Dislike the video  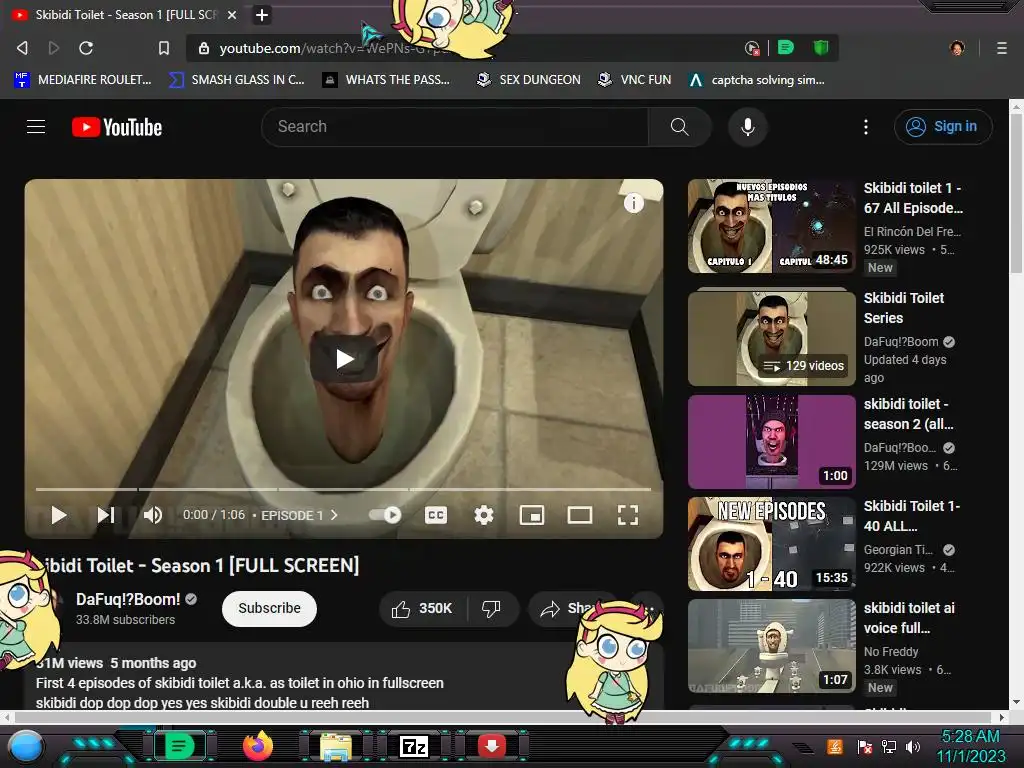(x=492, y=609)
